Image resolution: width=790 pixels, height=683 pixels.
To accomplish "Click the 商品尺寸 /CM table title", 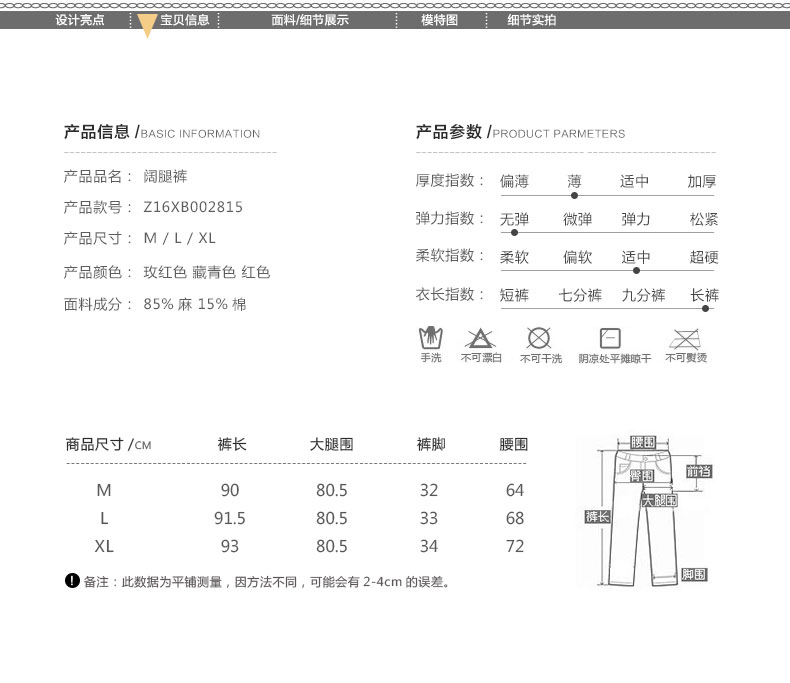I will point(108,444).
